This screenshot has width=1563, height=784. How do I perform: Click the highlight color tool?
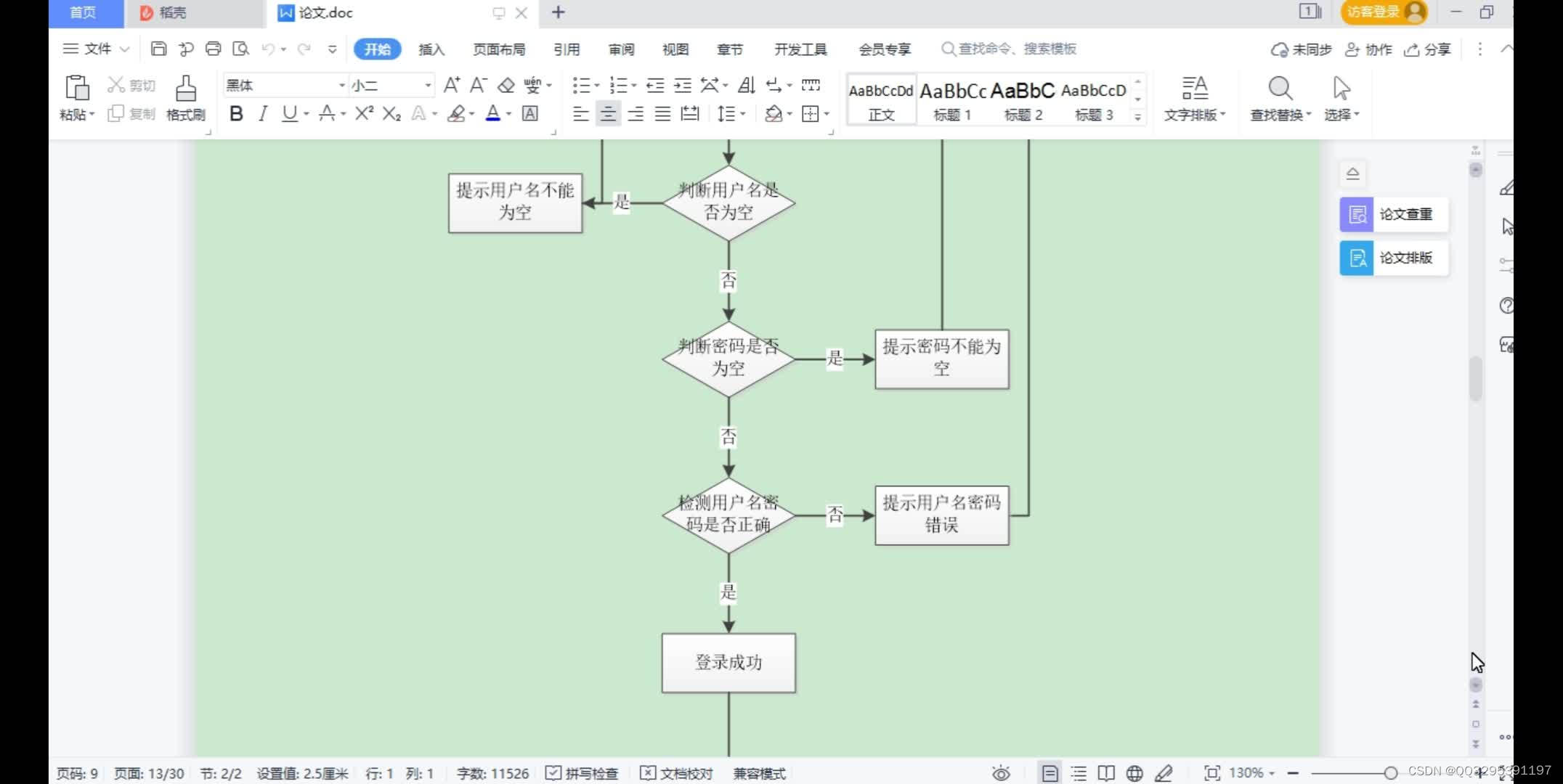tap(456, 113)
